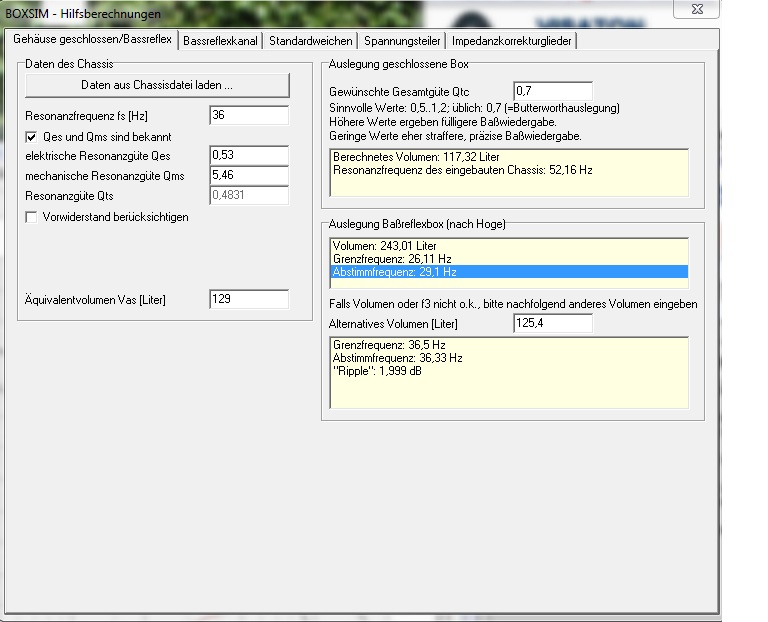Select the Grenzfrequenz: 26,11 Hz row
Viewport: 768px width, 622px height.
click(509, 259)
